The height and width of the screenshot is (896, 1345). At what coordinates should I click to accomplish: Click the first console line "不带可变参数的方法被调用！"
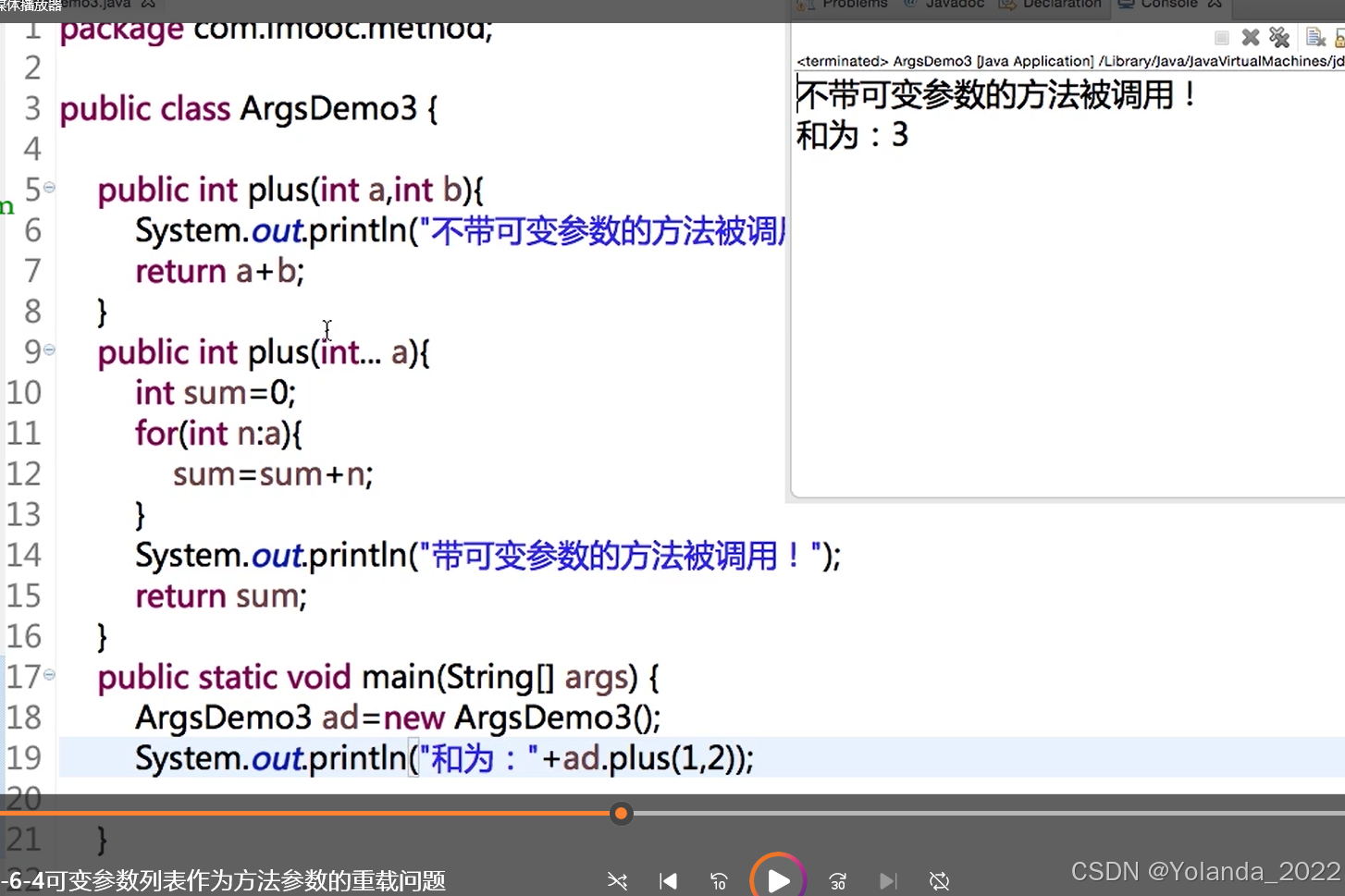[x=997, y=94]
